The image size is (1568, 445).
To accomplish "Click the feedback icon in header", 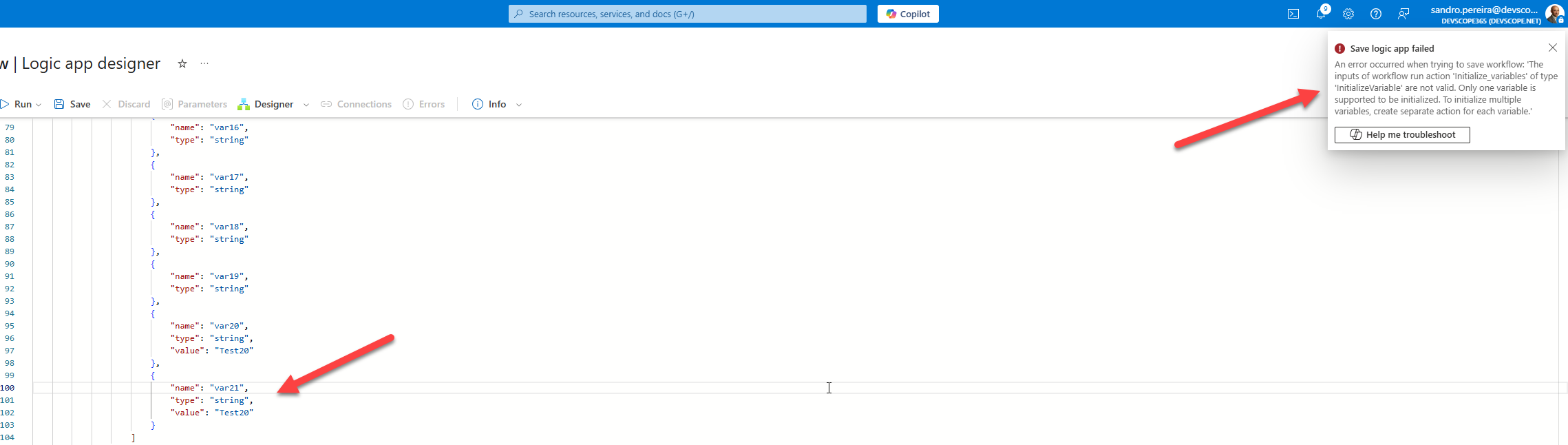I will [1403, 14].
